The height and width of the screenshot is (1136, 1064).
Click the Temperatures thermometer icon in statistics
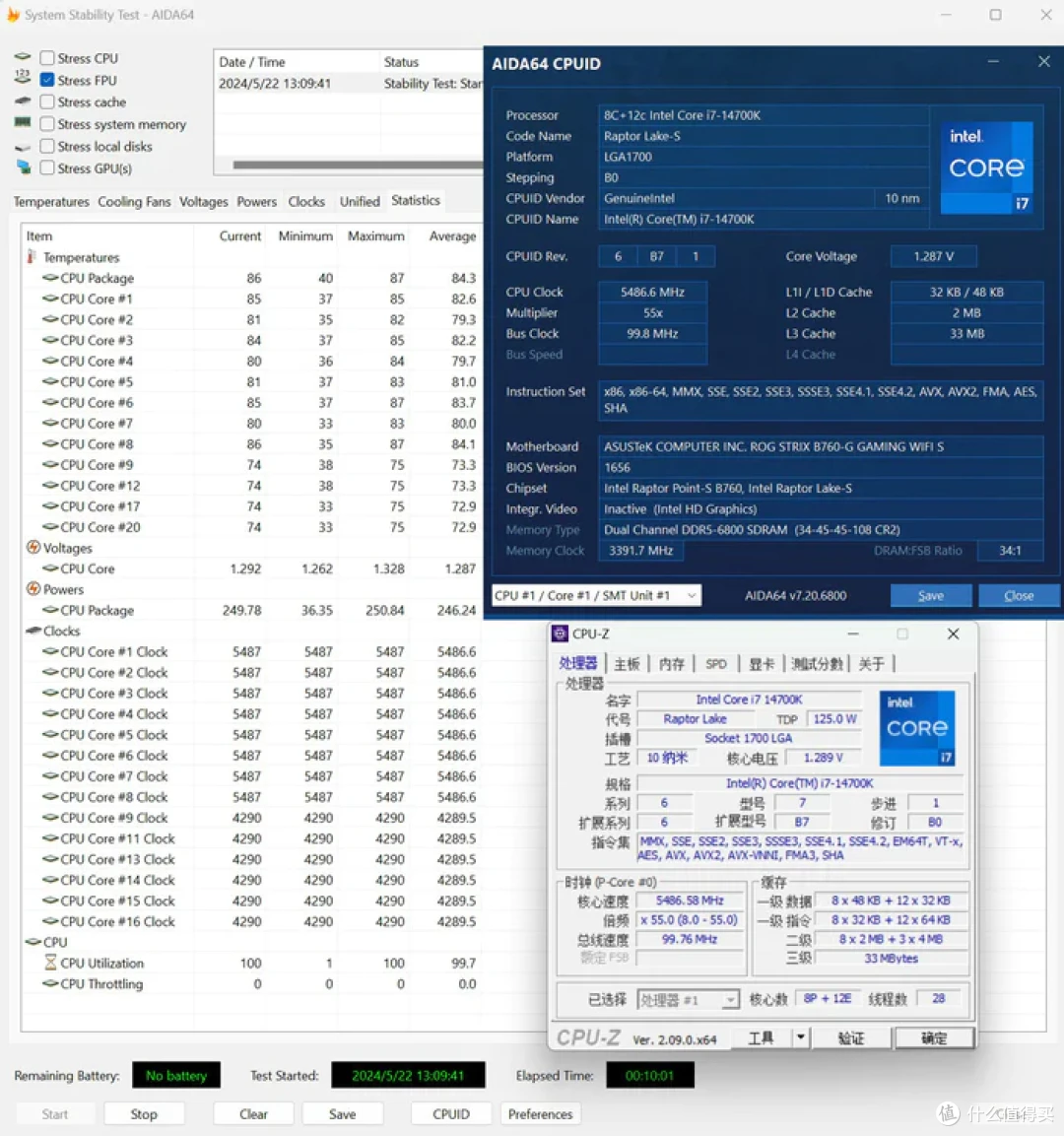point(32,257)
